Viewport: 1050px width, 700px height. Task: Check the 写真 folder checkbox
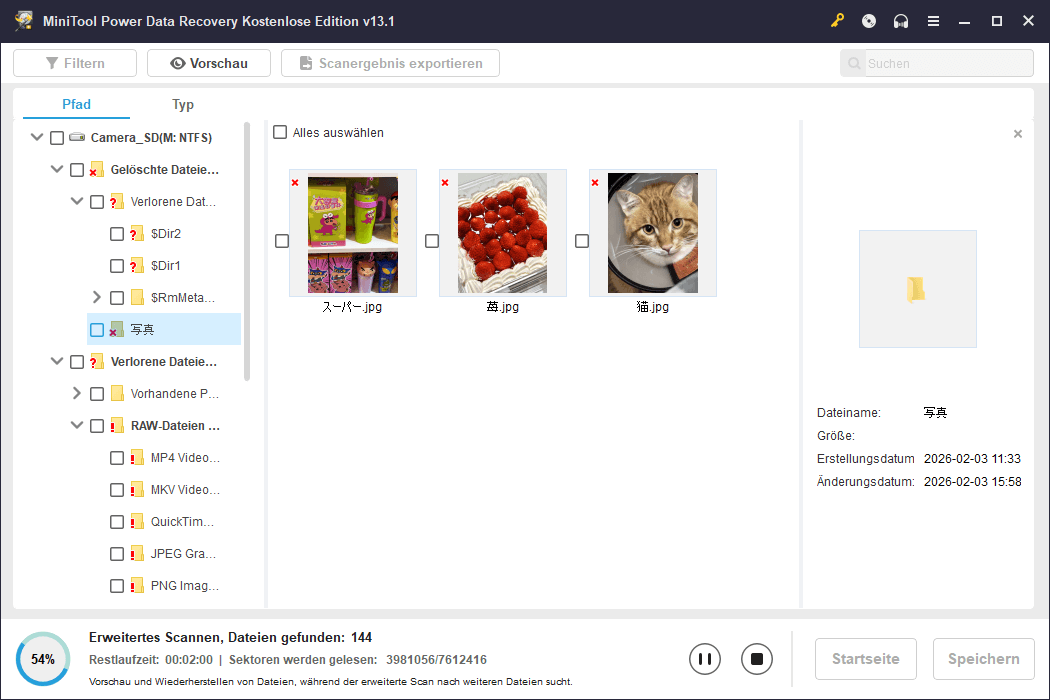[97, 330]
